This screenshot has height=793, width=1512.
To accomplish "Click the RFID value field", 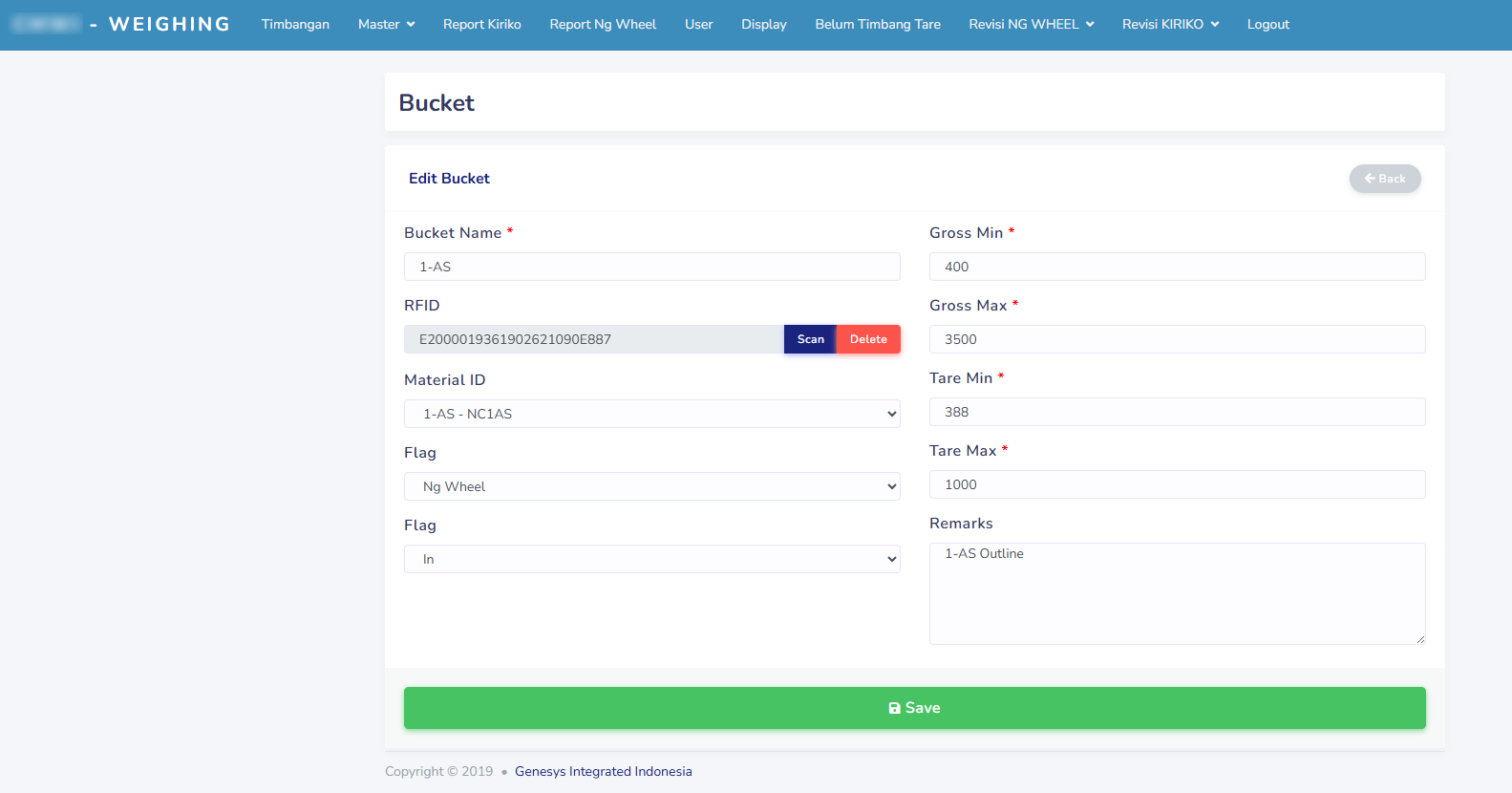I will click(594, 339).
